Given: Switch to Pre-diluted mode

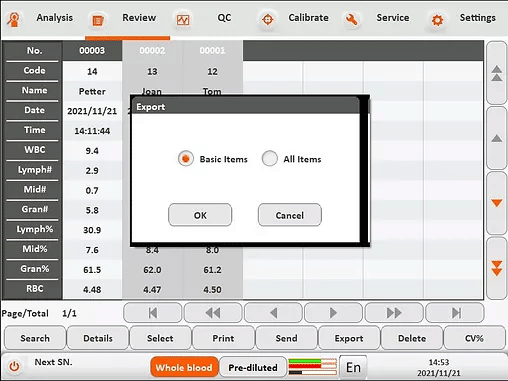Looking at the screenshot, I should click(x=253, y=367).
